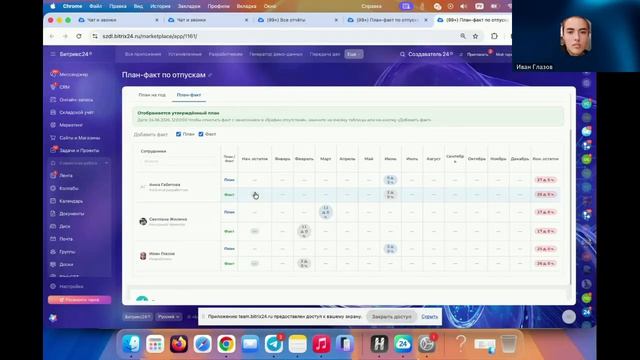Switch to the План на год tab
The width and height of the screenshot is (640, 360).
152,95
